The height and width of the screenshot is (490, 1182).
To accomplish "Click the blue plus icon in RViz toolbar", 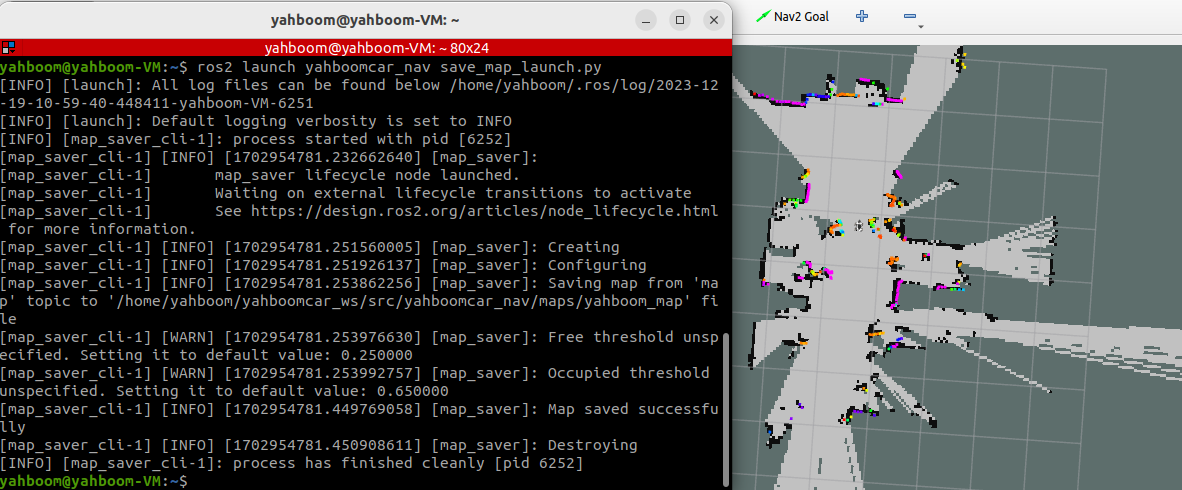I will pos(862,16).
